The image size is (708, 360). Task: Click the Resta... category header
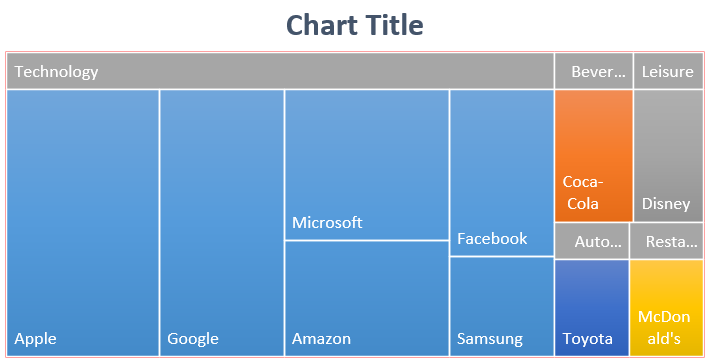(666, 241)
